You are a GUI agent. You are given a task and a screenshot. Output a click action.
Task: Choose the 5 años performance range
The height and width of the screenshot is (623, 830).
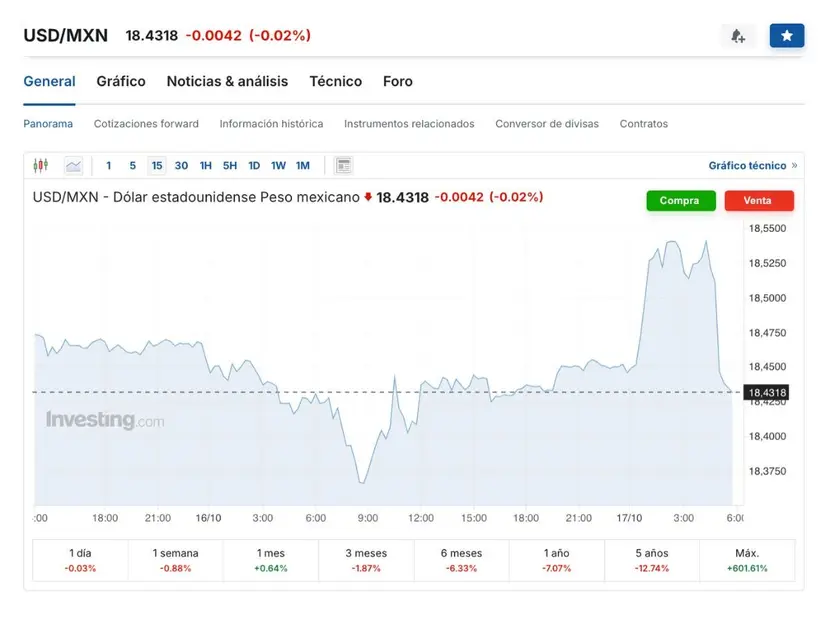tap(651, 560)
